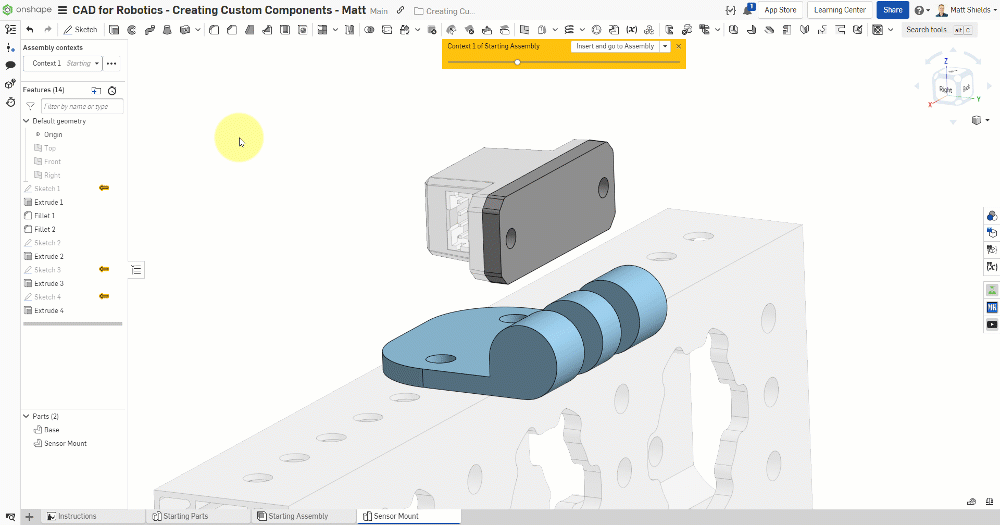Open the notifications bell
The height and width of the screenshot is (525, 1000).
coord(748,10)
